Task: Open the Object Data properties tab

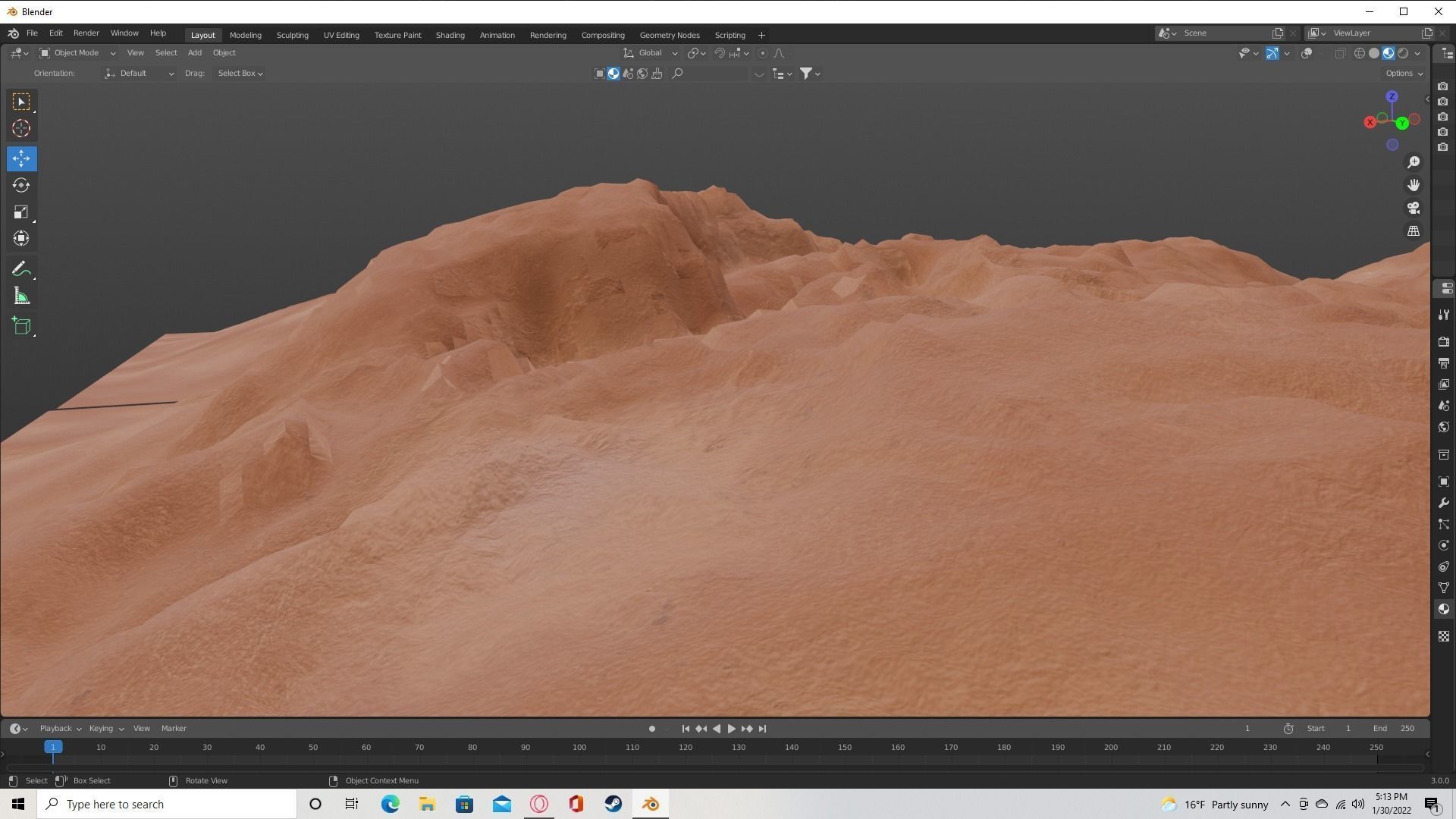Action: click(x=1444, y=588)
